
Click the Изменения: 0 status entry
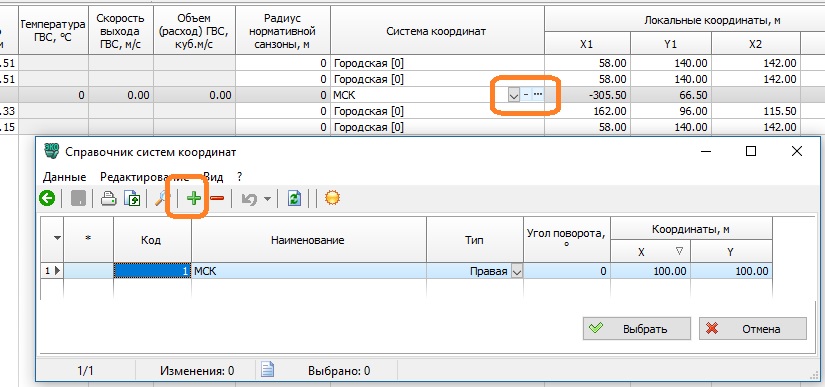pyautogui.click(x=197, y=371)
